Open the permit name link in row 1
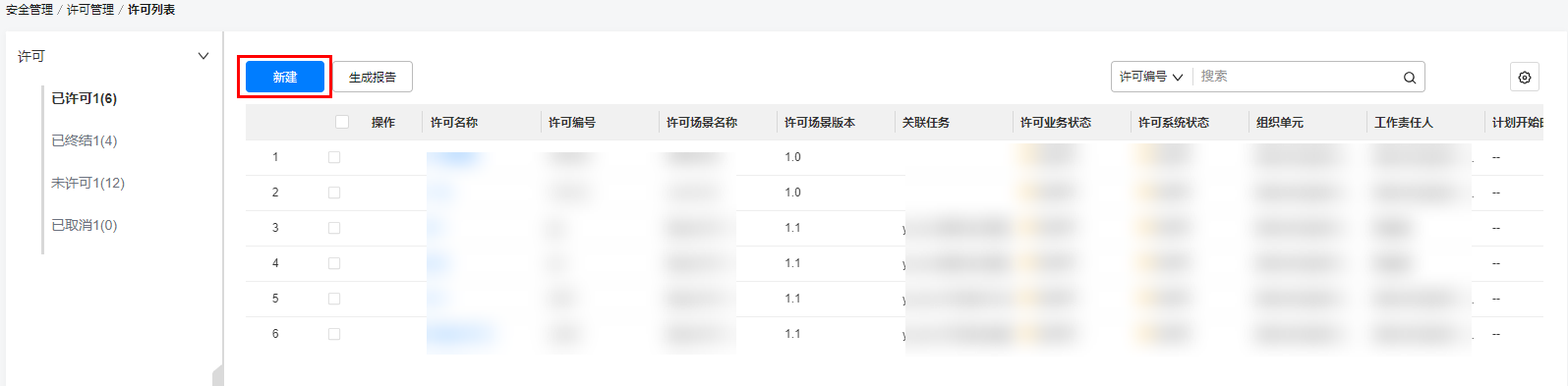Image resolution: width=1568 pixels, height=386 pixels. [x=455, y=157]
